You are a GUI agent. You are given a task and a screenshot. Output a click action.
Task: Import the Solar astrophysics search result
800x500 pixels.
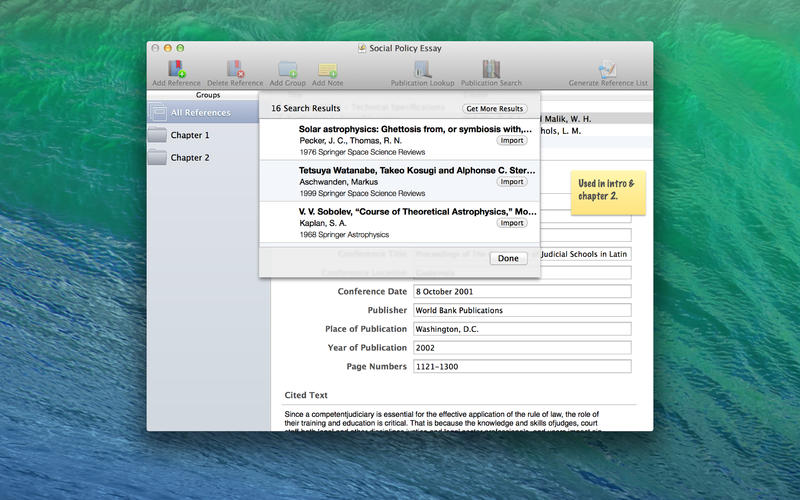coord(512,141)
